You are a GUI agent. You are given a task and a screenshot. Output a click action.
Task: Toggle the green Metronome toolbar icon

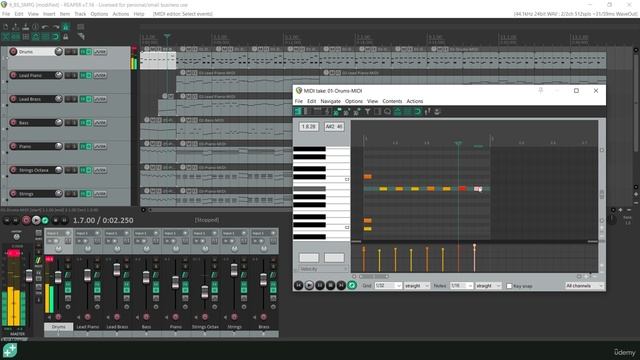tap(65, 27)
